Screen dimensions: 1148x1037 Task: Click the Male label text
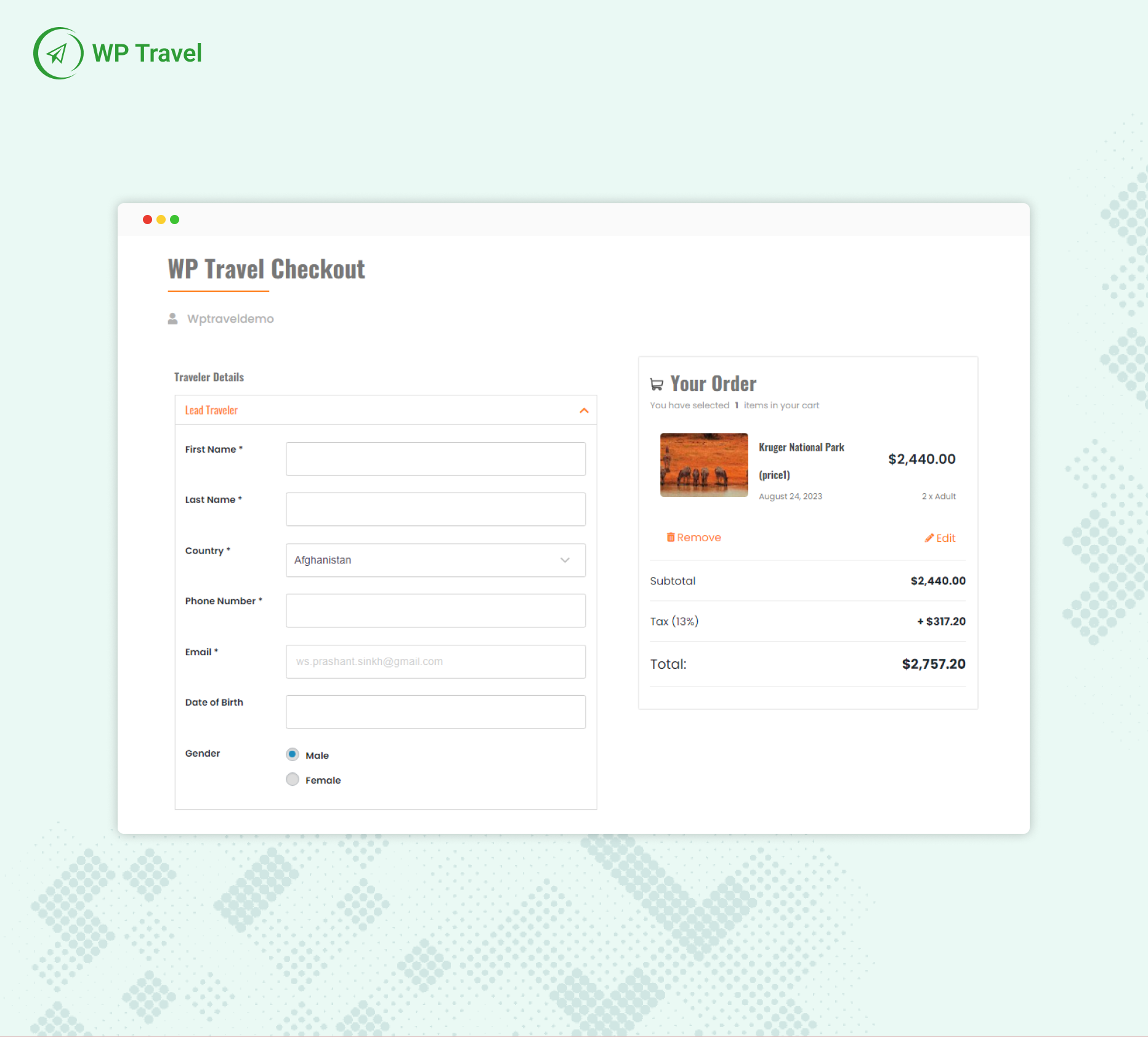pos(317,756)
